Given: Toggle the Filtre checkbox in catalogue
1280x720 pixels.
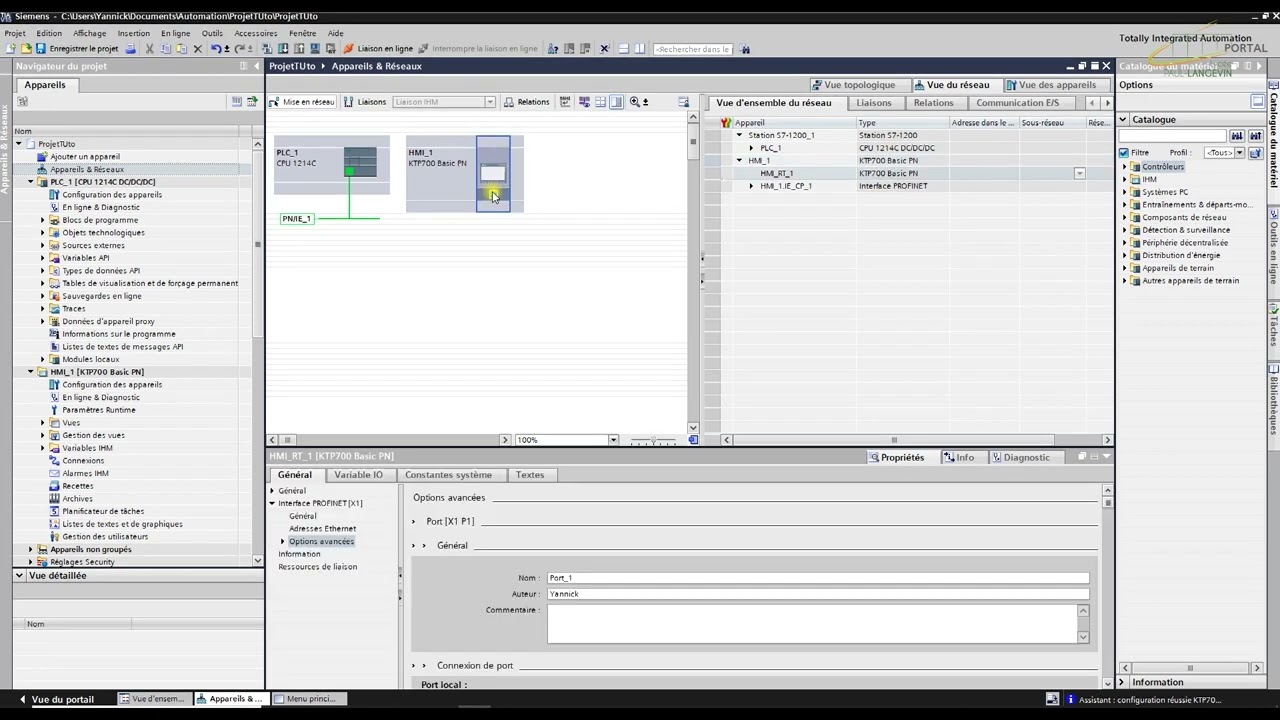Looking at the screenshot, I should tap(1124, 153).
